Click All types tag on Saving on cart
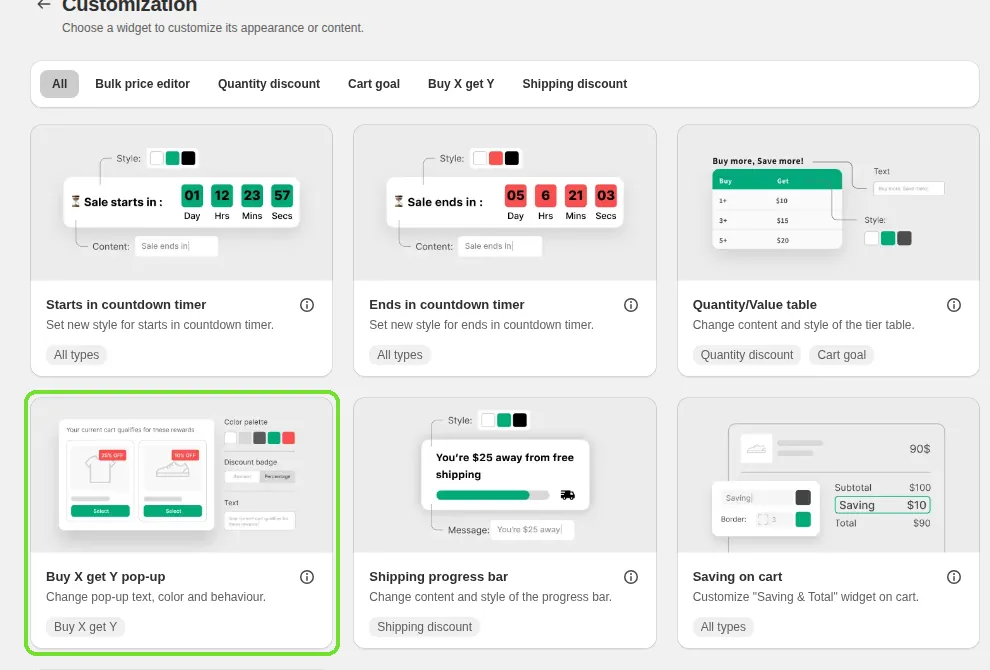The width and height of the screenshot is (990, 670). point(723,627)
